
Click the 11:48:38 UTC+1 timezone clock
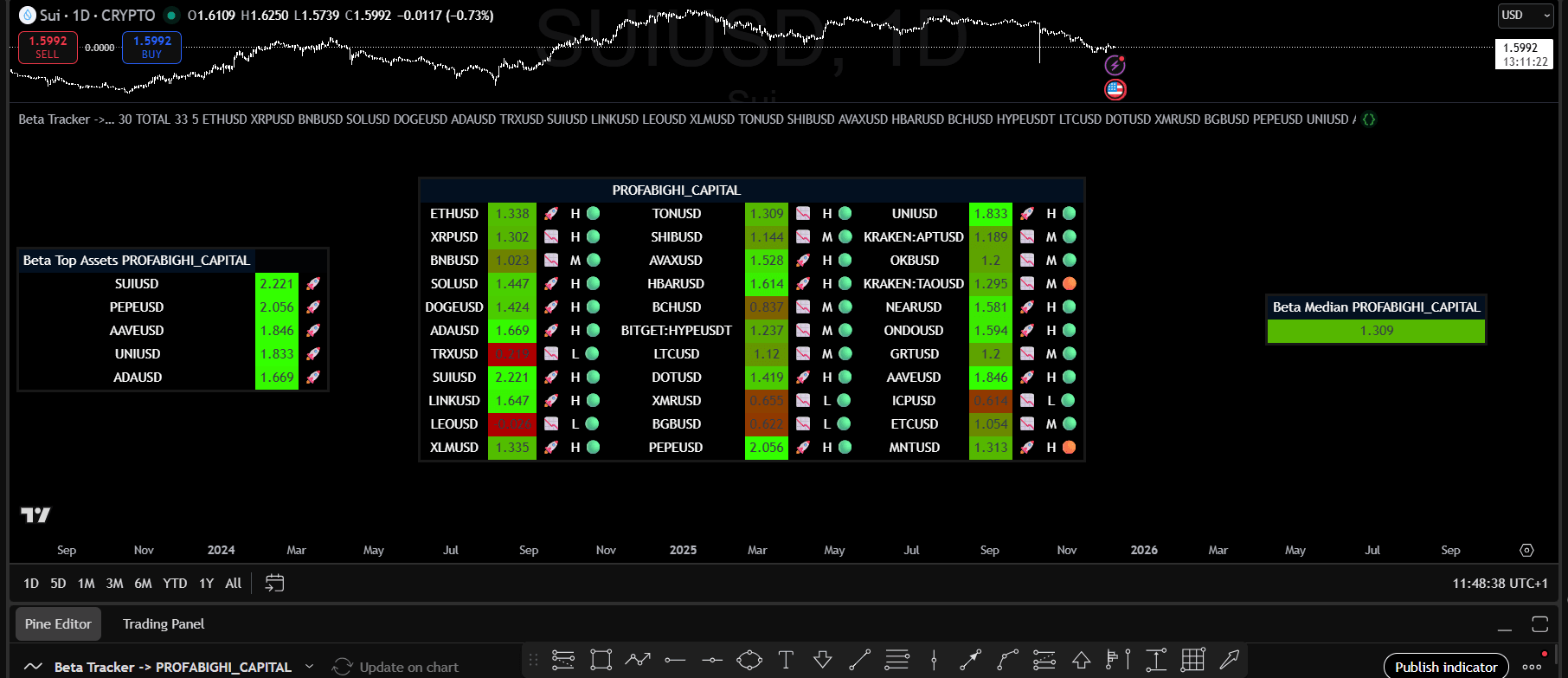(1500, 584)
